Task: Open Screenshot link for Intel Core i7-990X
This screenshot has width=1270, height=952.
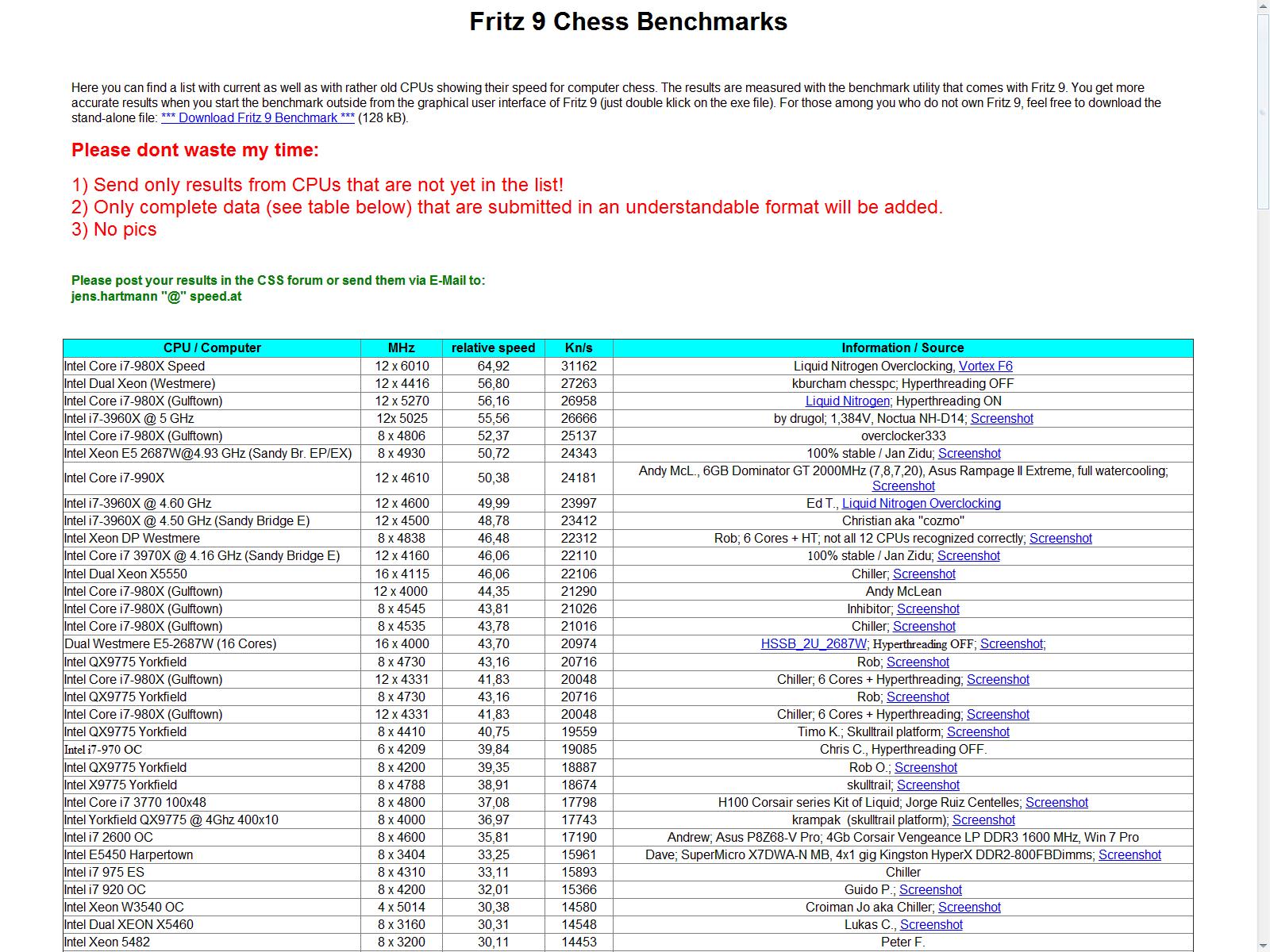Action: [x=903, y=486]
